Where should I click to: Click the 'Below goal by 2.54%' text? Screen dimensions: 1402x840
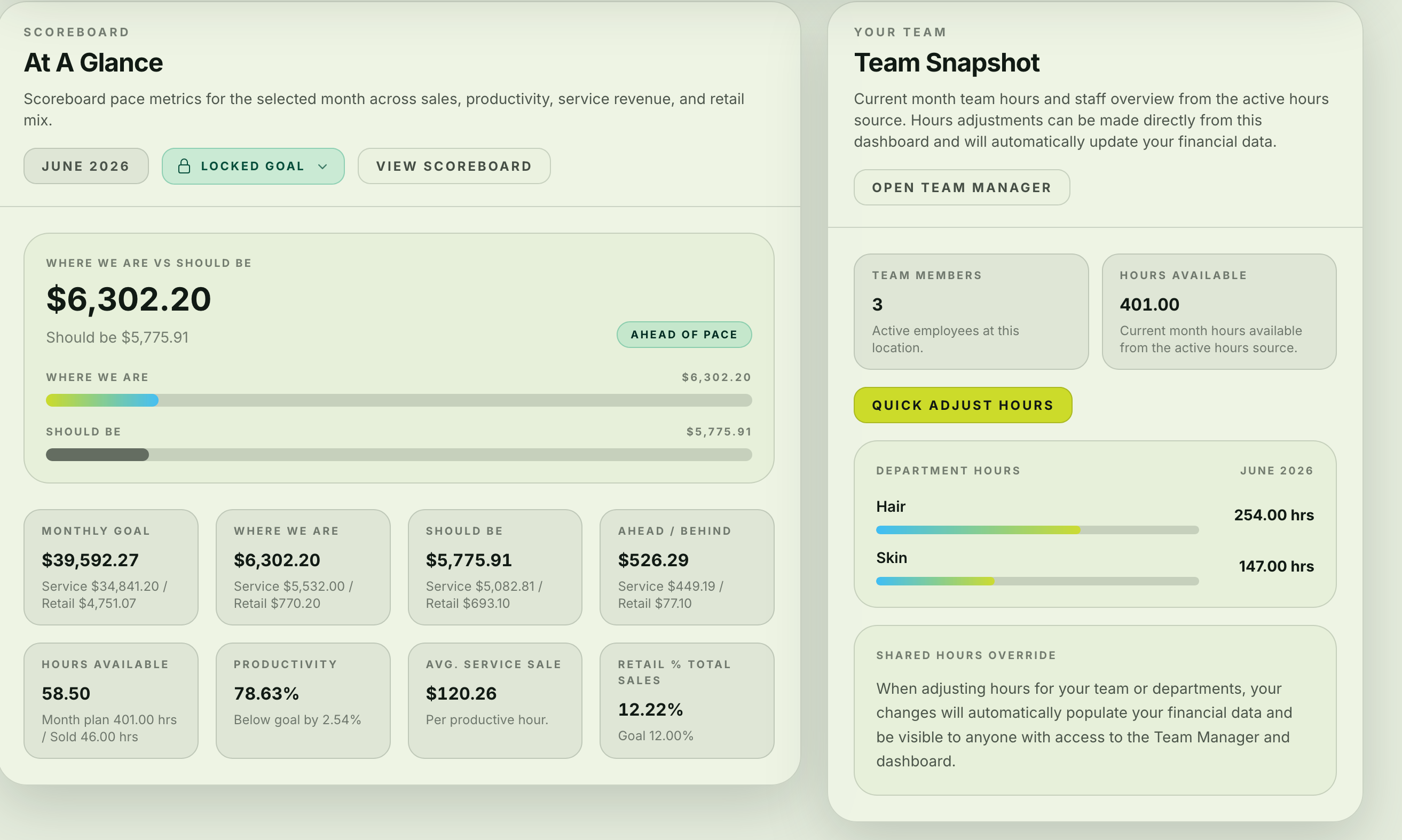(x=297, y=719)
